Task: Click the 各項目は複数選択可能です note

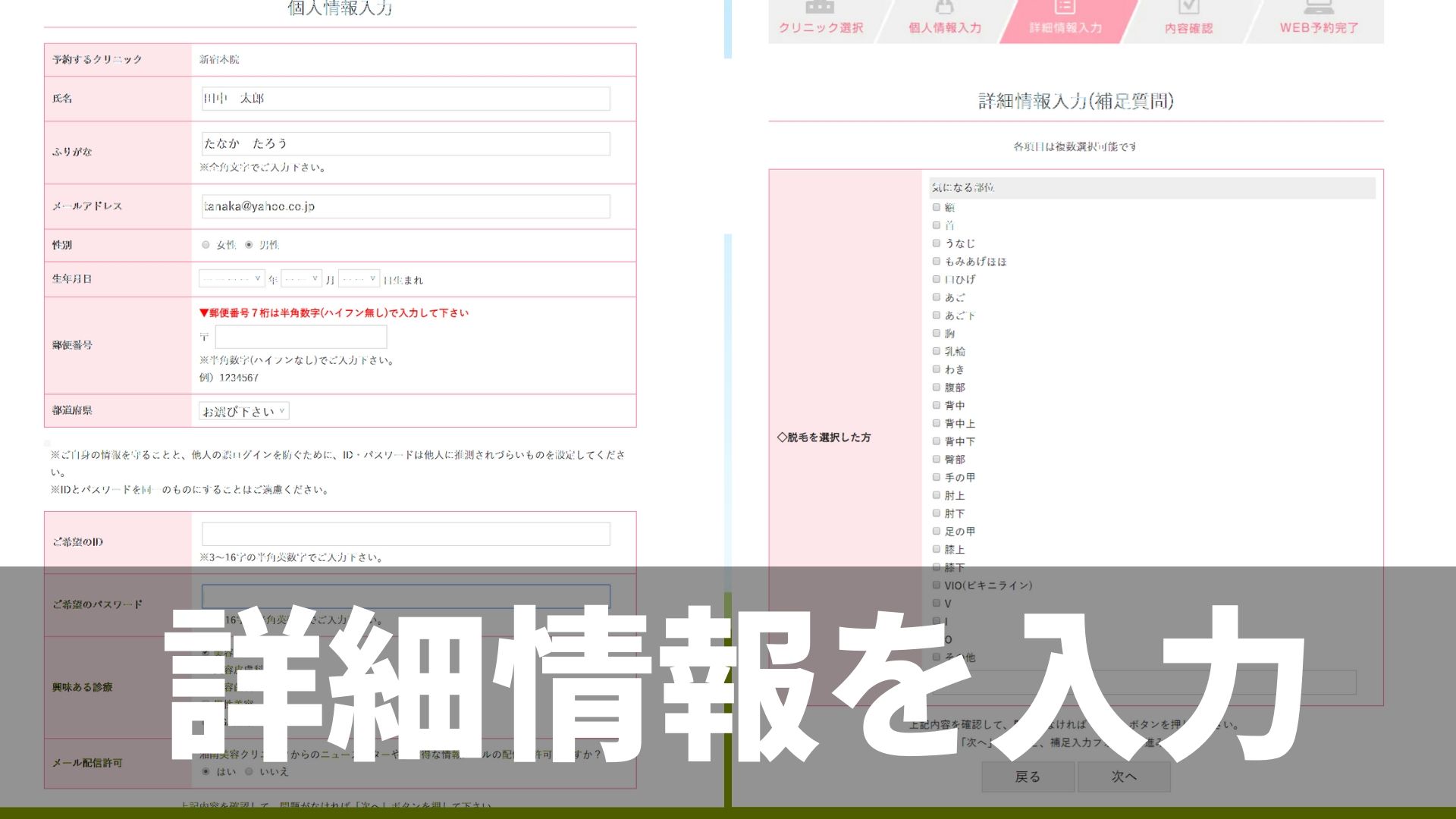Action: (x=1075, y=146)
